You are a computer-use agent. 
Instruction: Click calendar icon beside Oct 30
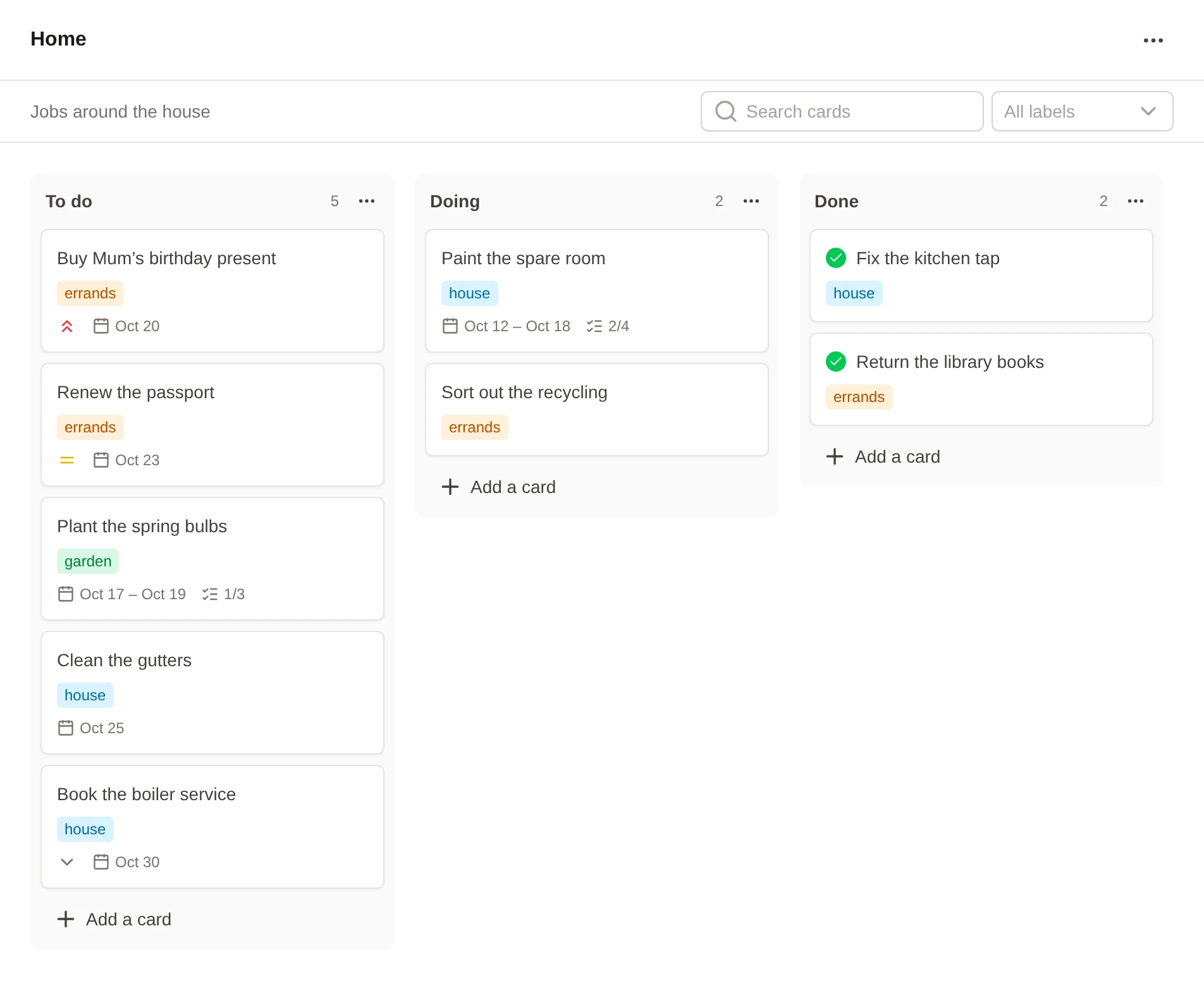101,862
